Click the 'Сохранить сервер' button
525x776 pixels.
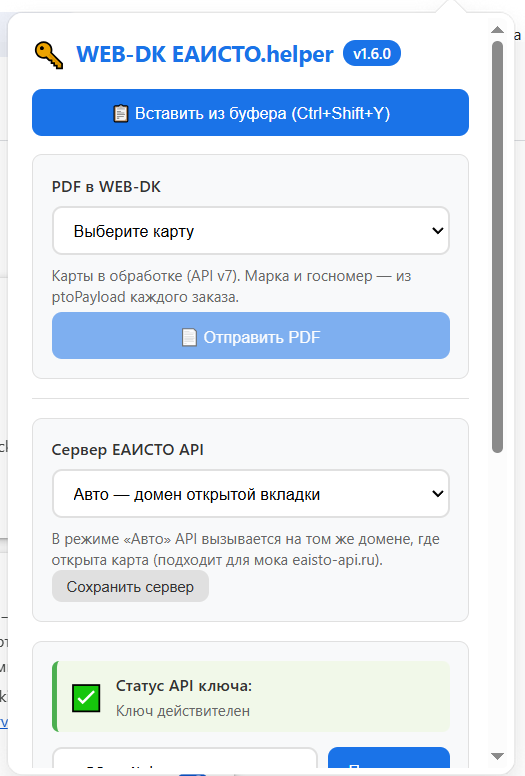coord(130,586)
